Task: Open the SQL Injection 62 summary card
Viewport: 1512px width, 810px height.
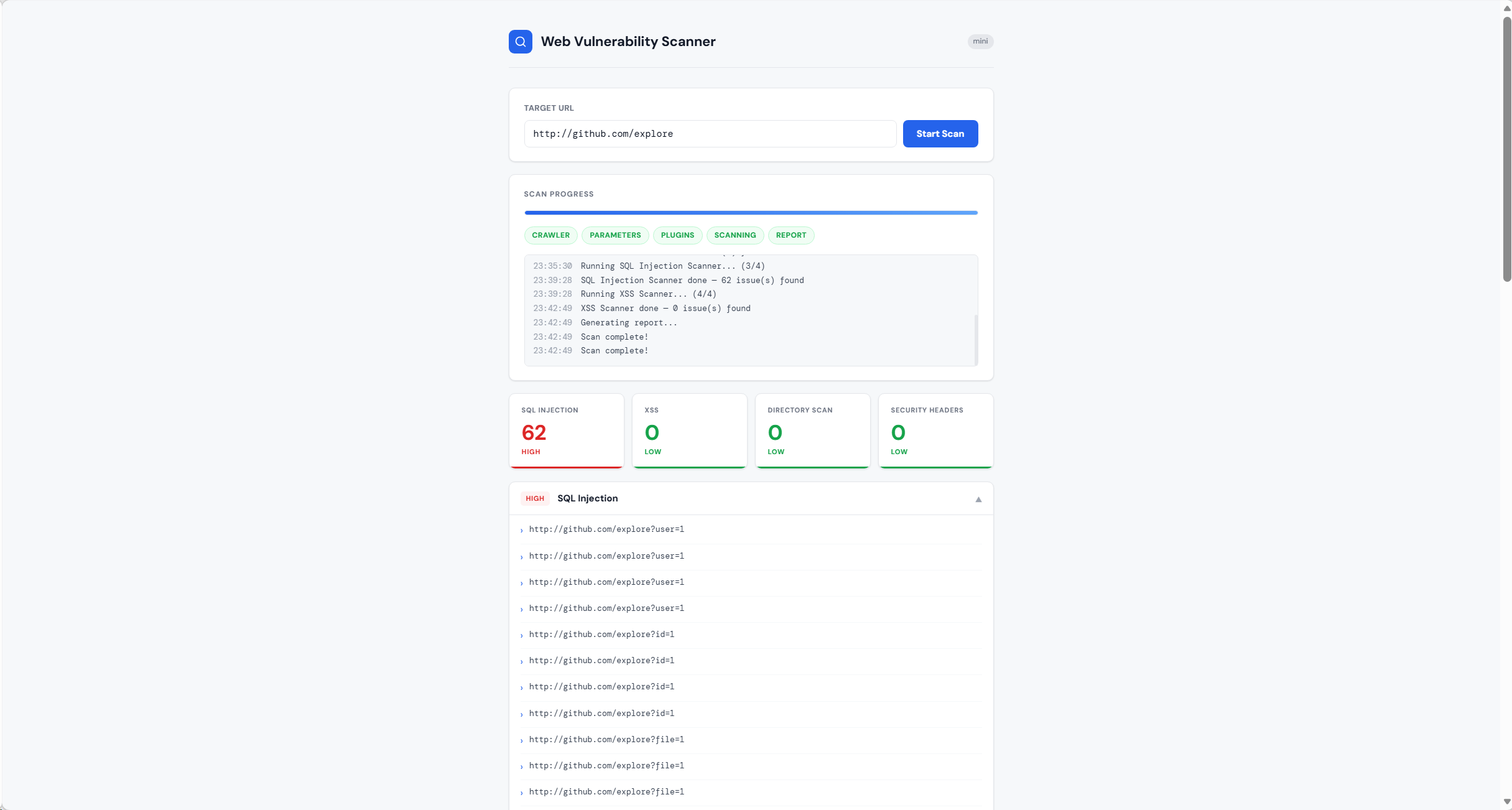Action: tap(566, 431)
